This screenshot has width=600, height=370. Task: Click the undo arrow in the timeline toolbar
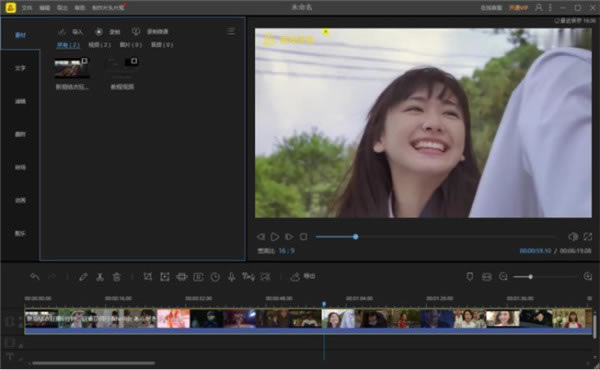click(34, 277)
